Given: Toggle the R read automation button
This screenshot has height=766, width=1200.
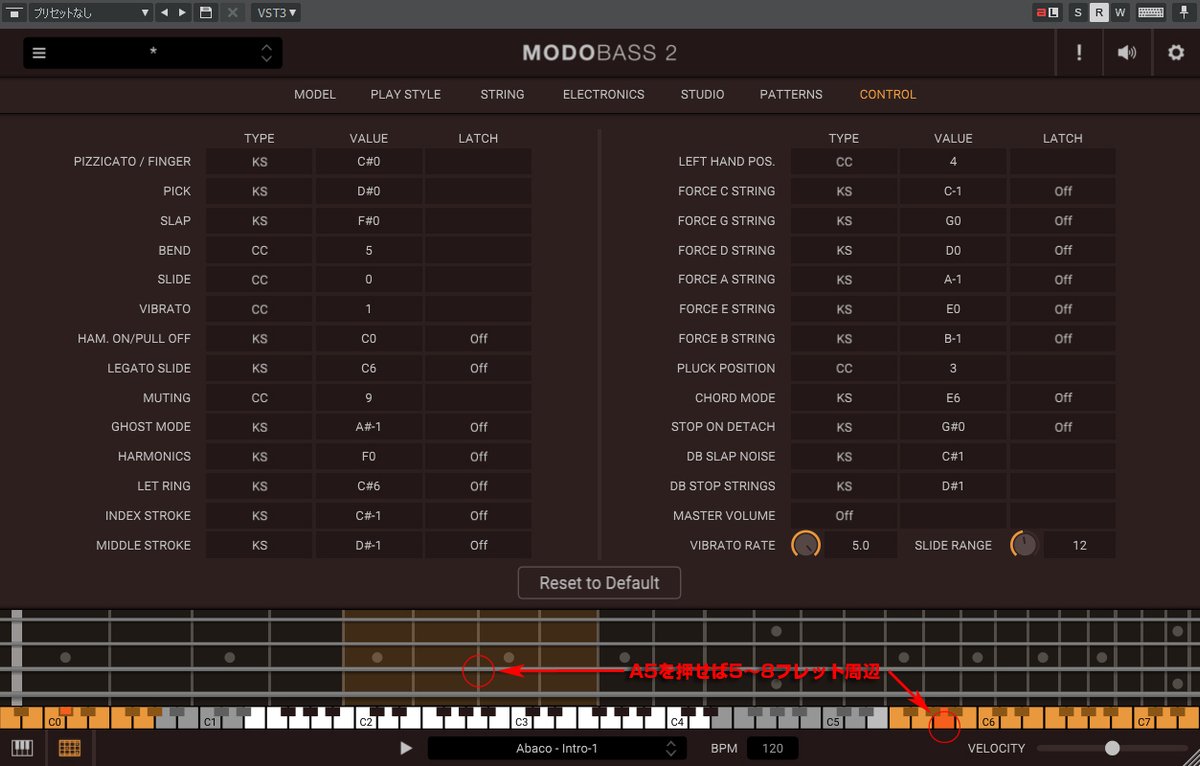Looking at the screenshot, I should (x=1099, y=12).
